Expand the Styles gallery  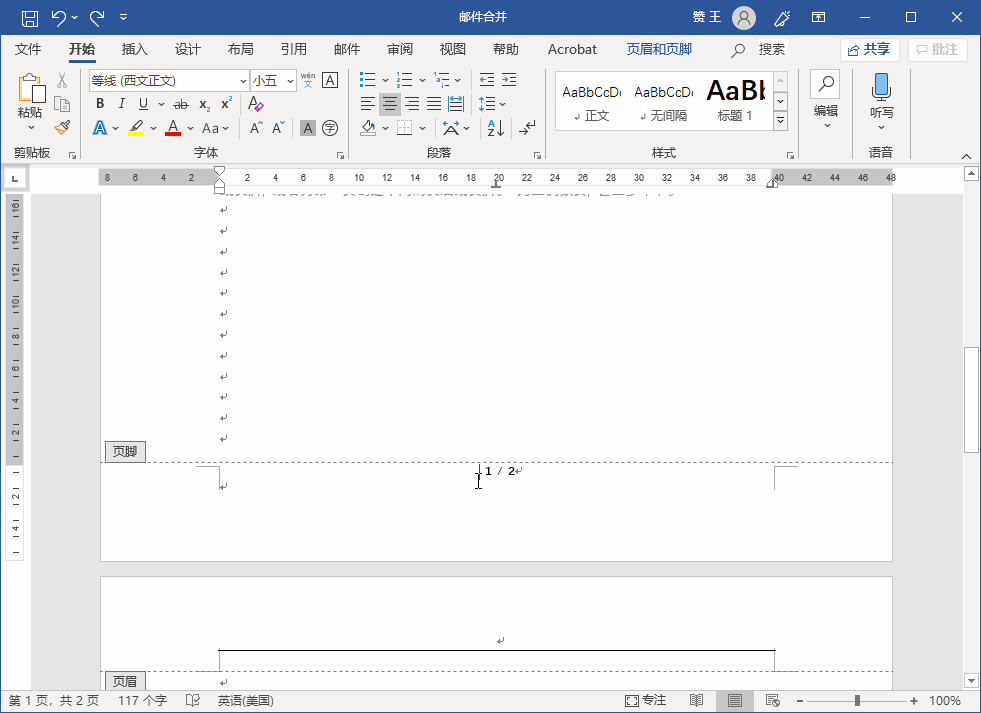780,121
